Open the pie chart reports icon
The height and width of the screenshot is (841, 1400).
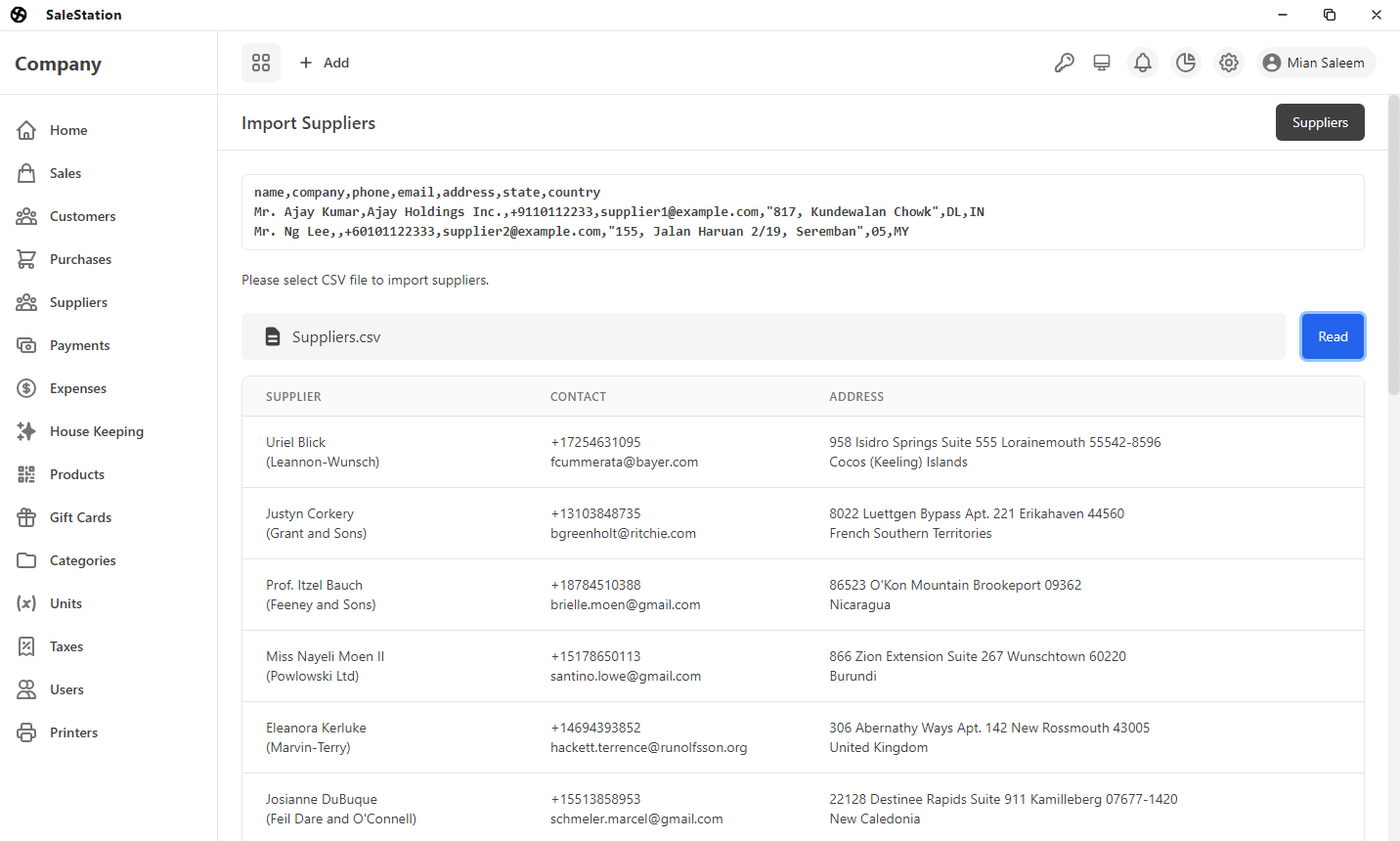pyautogui.click(x=1186, y=63)
